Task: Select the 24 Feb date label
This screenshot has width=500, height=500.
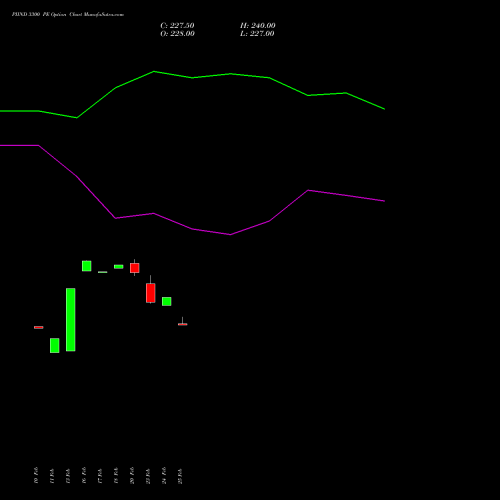Action: (x=164, y=475)
